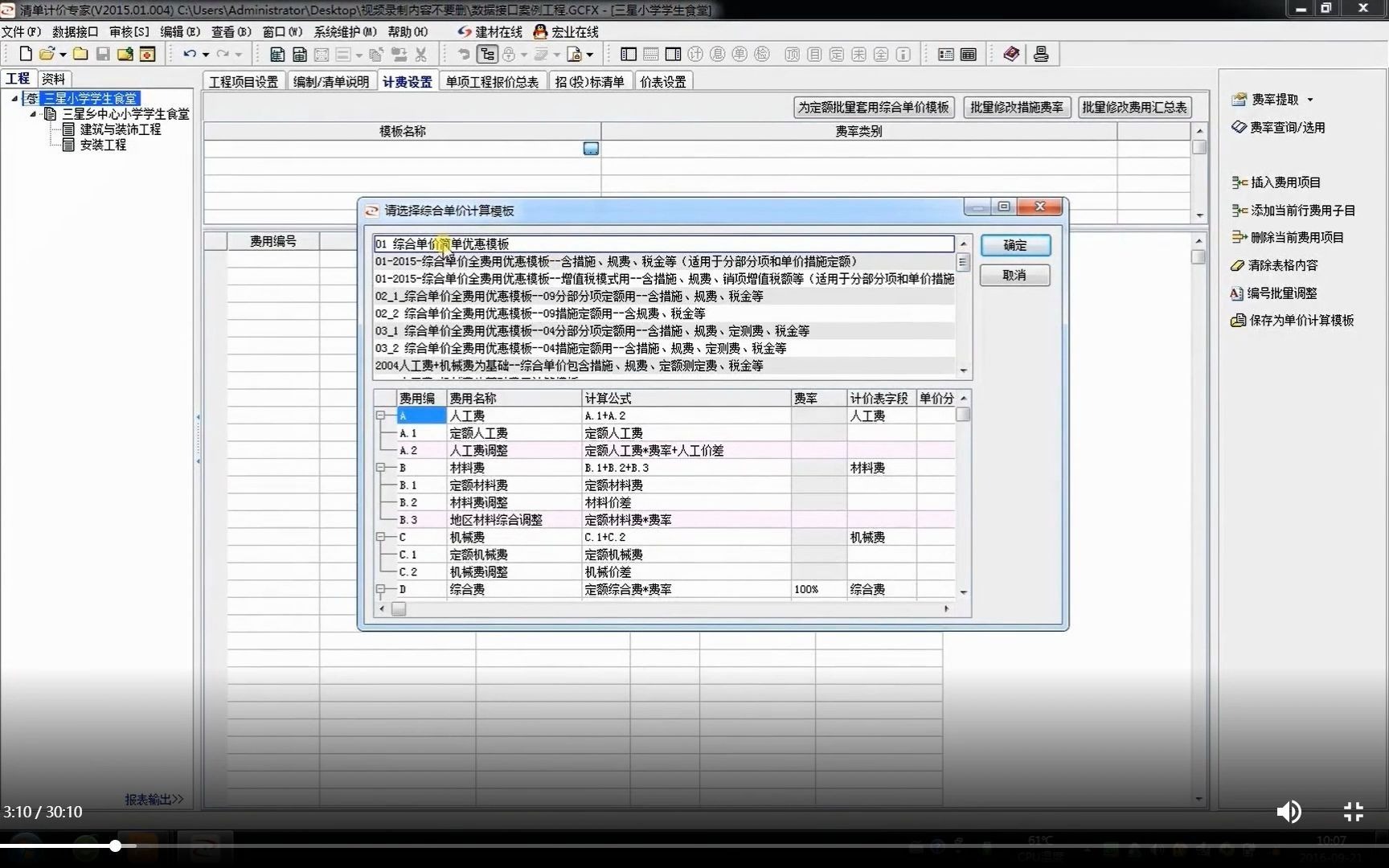This screenshot has height=868, width=1389.
Task: Open the 数据接口 menu
Action: pyautogui.click(x=75, y=32)
